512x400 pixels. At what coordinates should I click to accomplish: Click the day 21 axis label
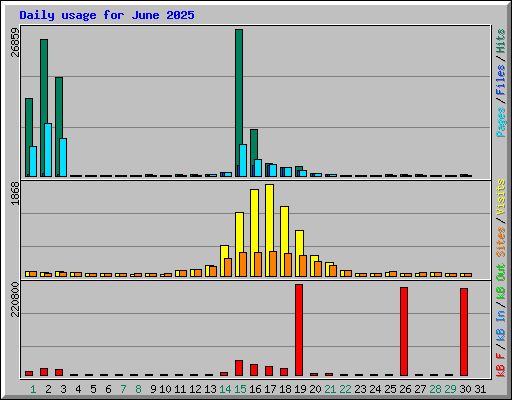(330, 389)
